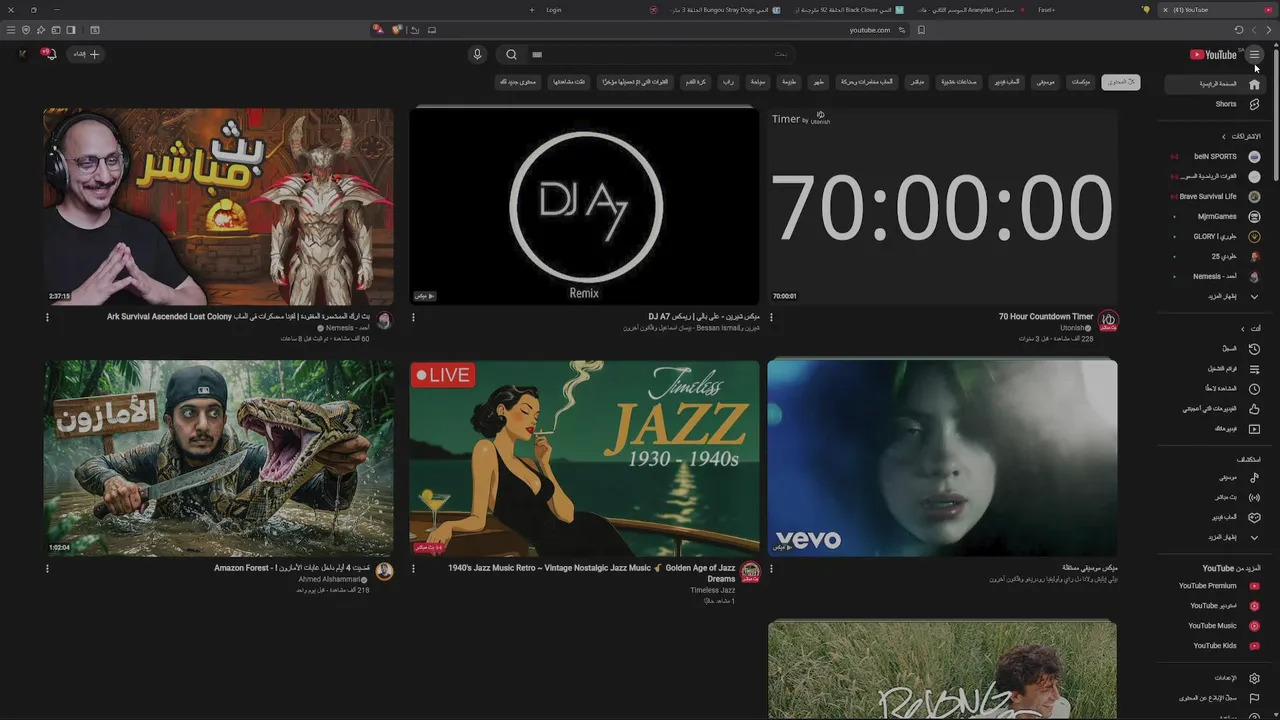Open the Music explore icon
1280x720 pixels.
point(1254,477)
